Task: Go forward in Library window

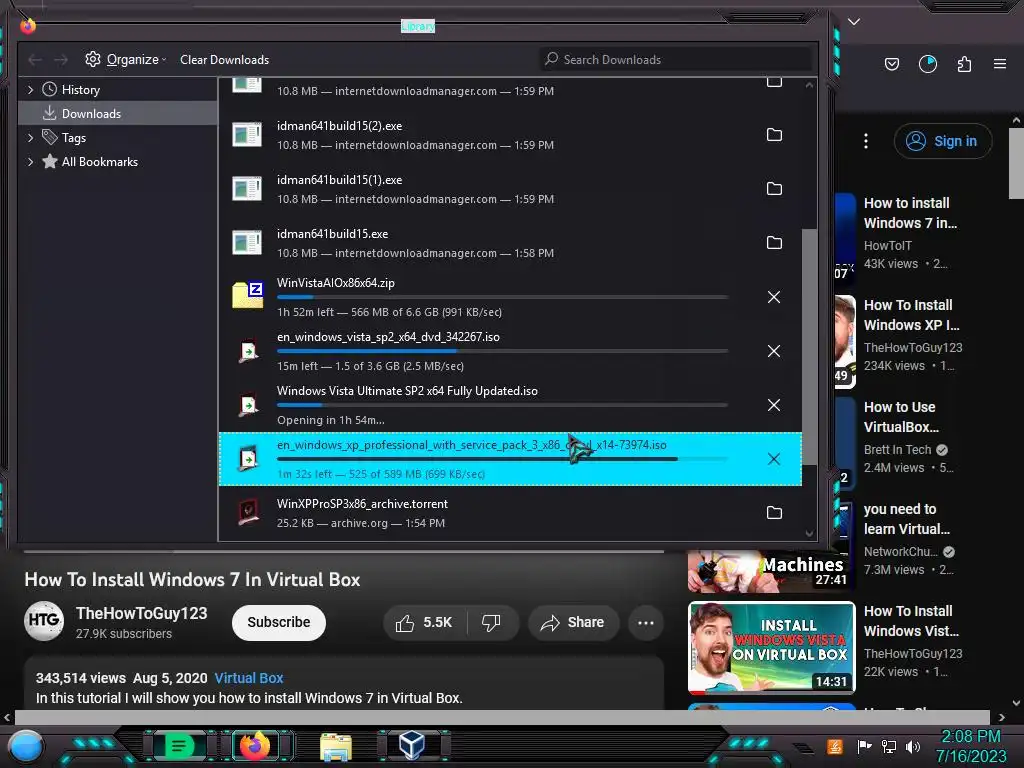Action: point(61,60)
